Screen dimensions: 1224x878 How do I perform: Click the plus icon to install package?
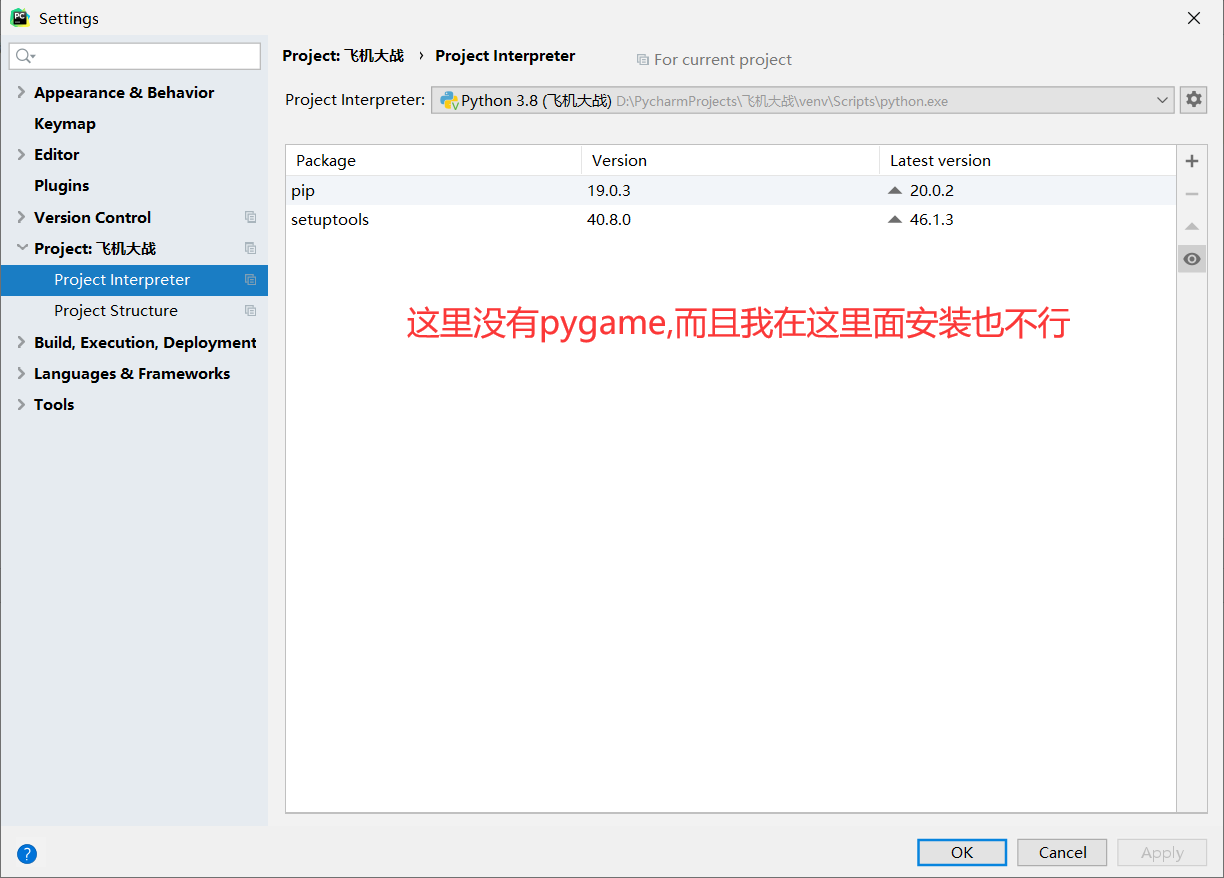coord(1191,161)
